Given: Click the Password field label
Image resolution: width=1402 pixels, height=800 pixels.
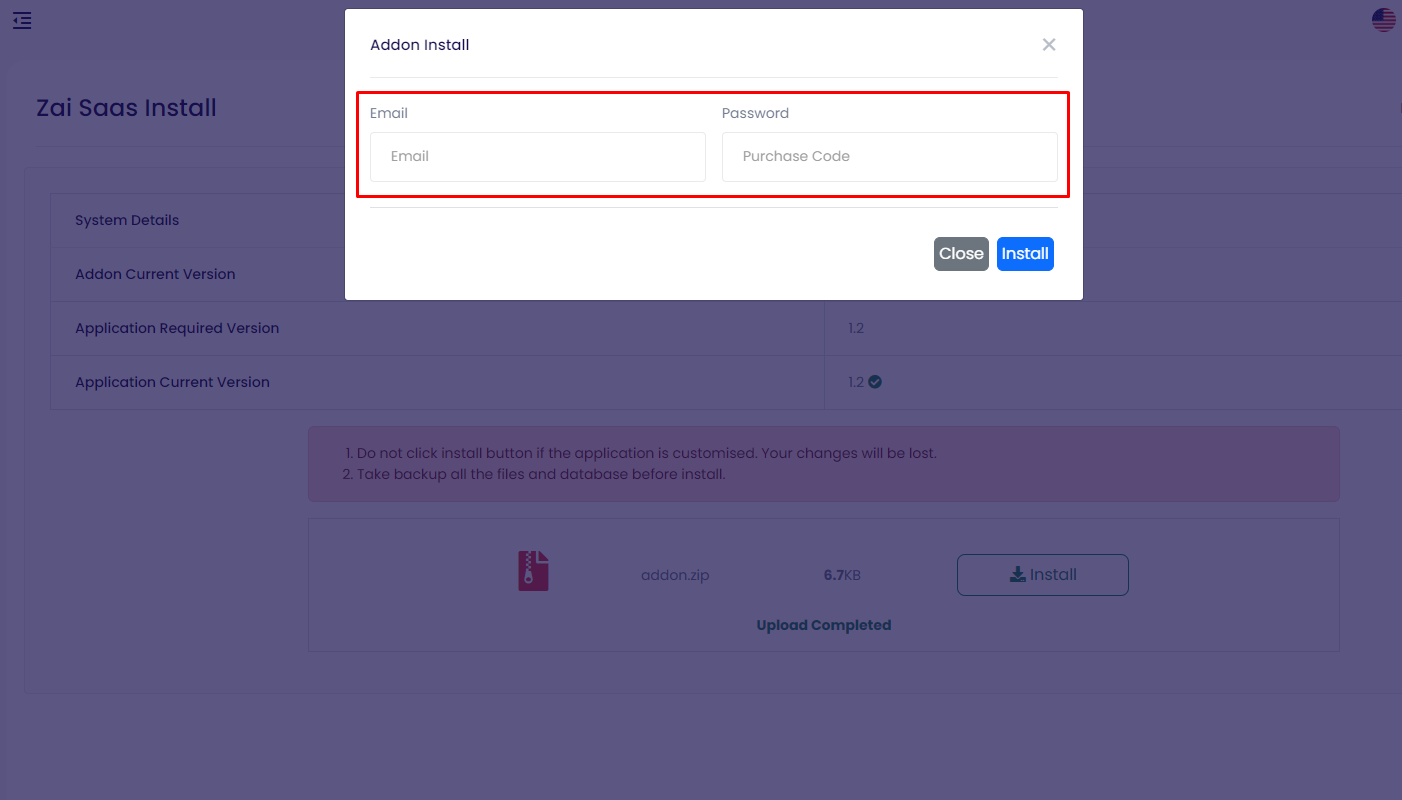Looking at the screenshot, I should pos(755,113).
